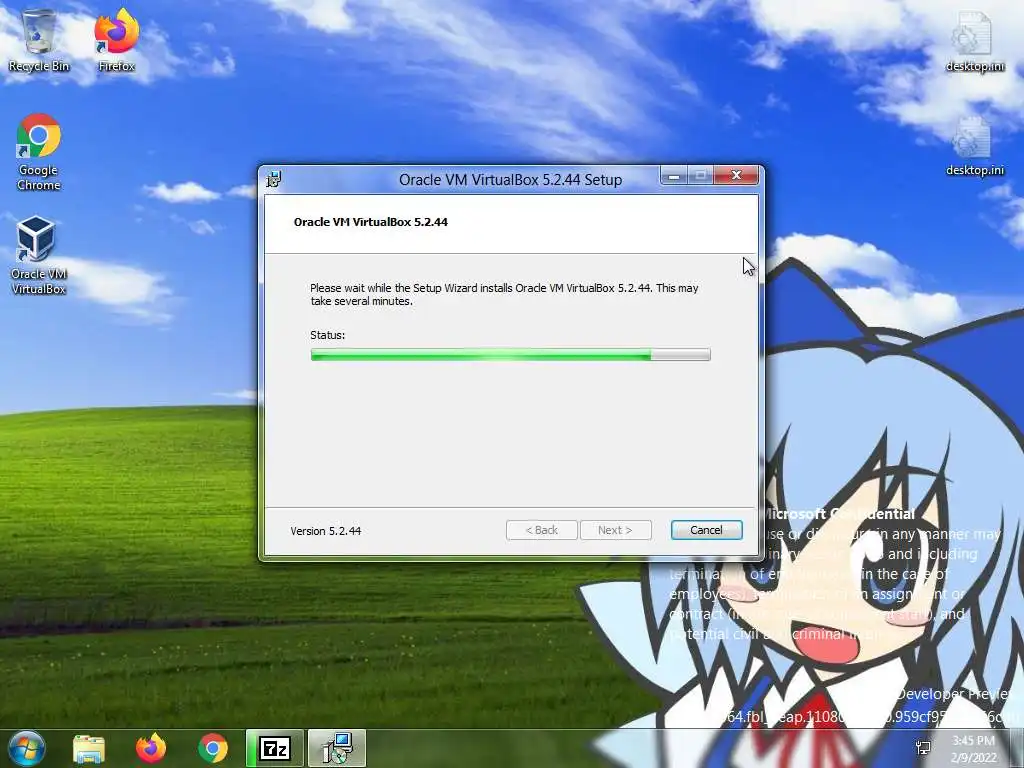Viewport: 1024px width, 768px height.
Task: Launch Firefox from the taskbar
Action: (151, 748)
